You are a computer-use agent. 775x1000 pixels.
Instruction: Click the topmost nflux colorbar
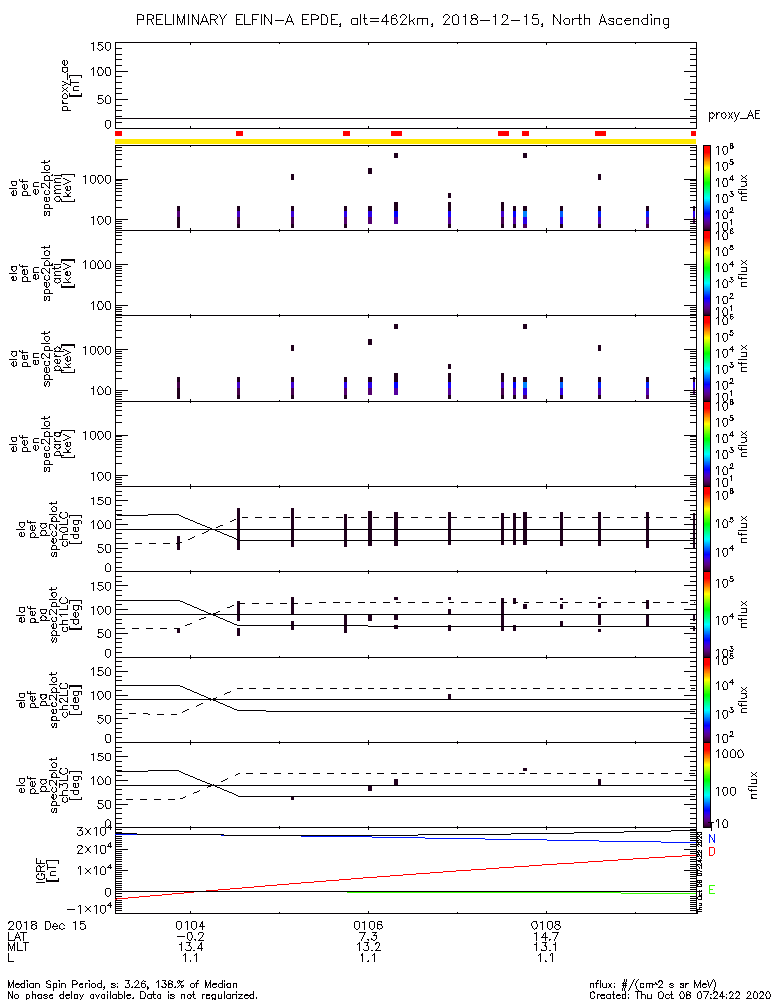tap(707, 187)
